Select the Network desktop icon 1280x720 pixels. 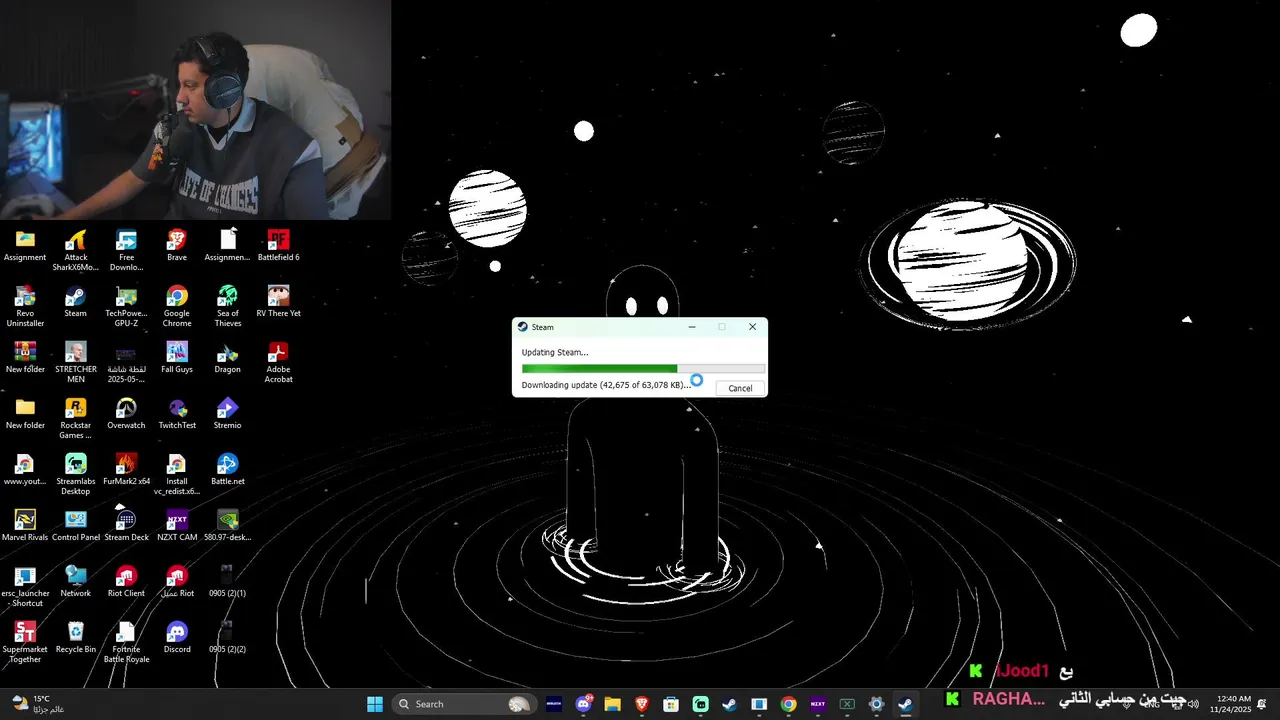[x=76, y=582]
